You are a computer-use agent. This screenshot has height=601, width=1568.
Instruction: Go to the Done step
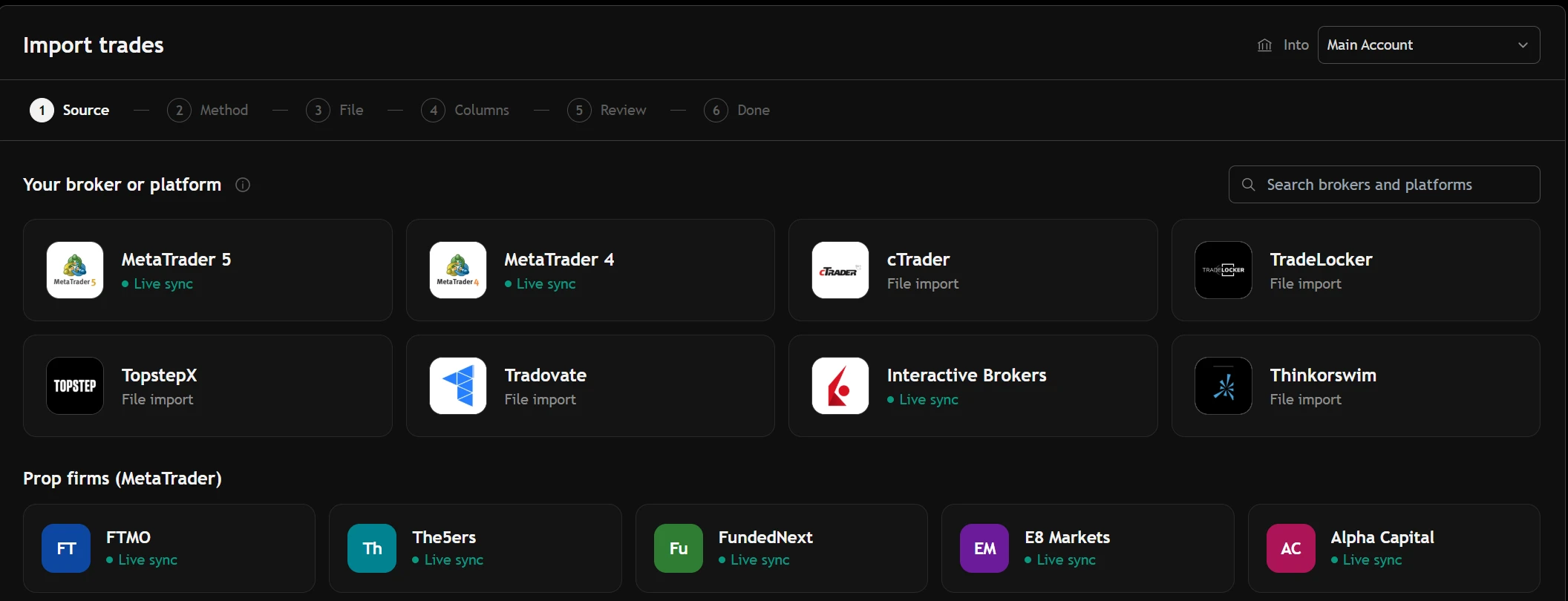(737, 110)
